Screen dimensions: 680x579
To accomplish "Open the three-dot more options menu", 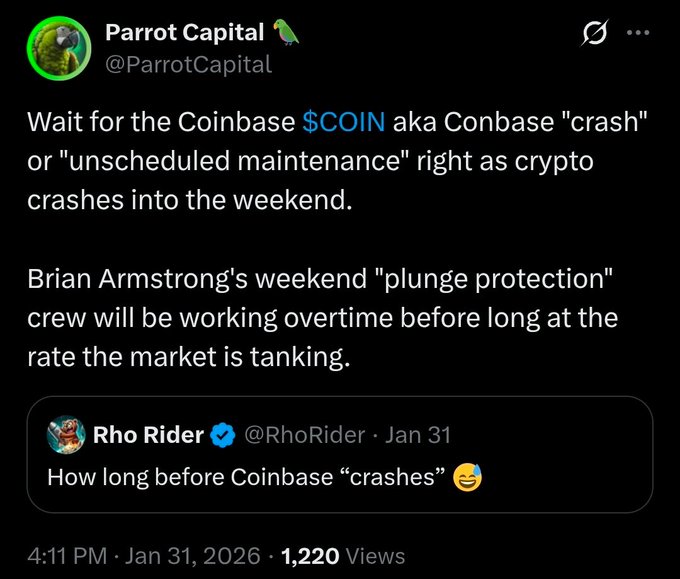I will point(636,35).
